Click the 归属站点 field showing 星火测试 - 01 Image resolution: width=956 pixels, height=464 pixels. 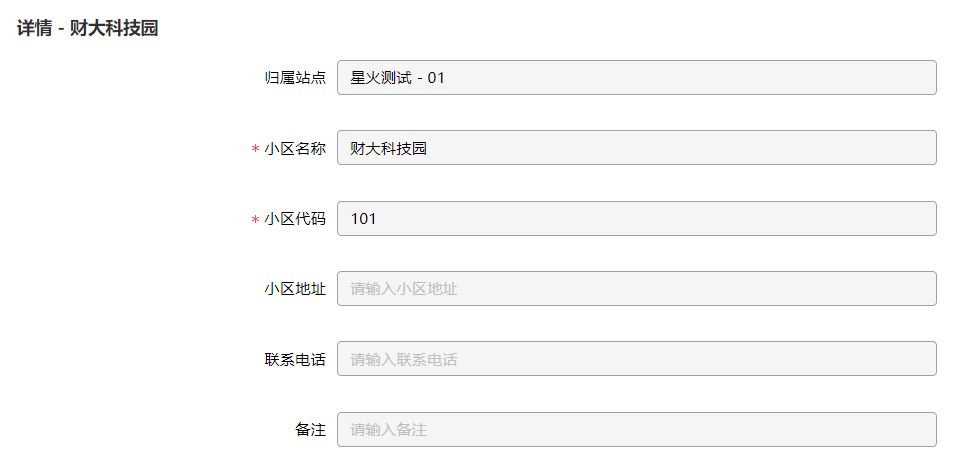[x=637, y=77]
